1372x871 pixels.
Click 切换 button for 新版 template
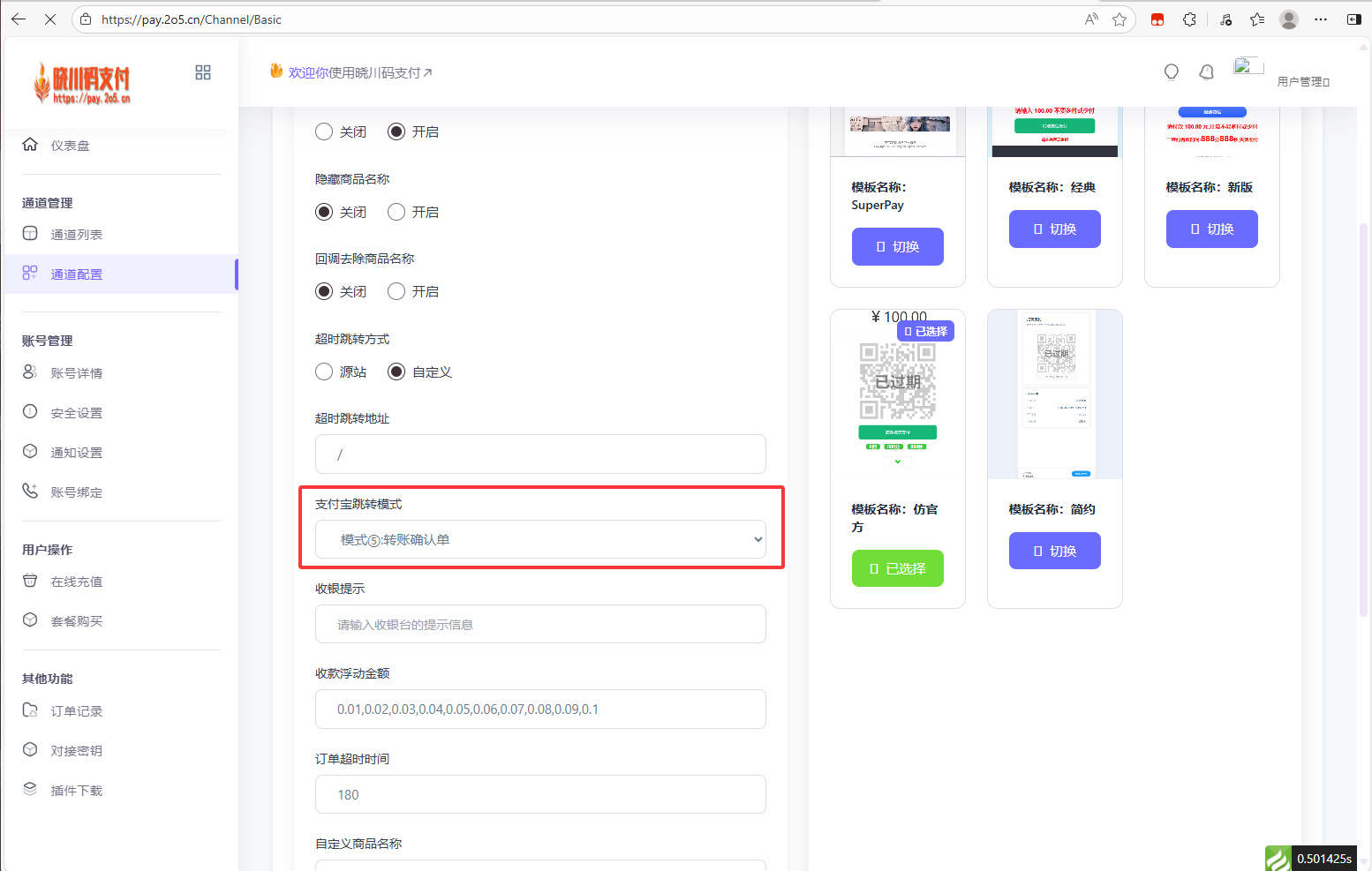1212,229
